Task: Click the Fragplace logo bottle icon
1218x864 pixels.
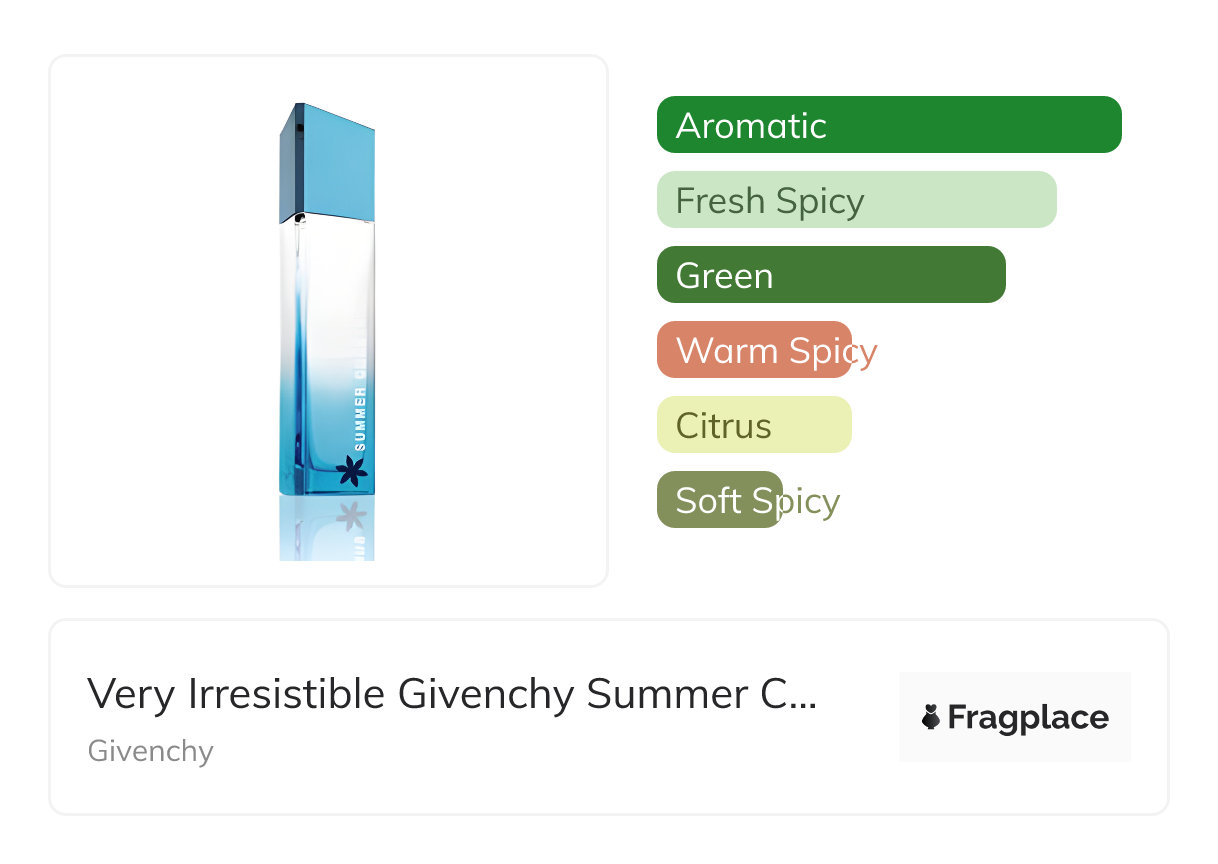Action: pyautogui.click(x=931, y=717)
